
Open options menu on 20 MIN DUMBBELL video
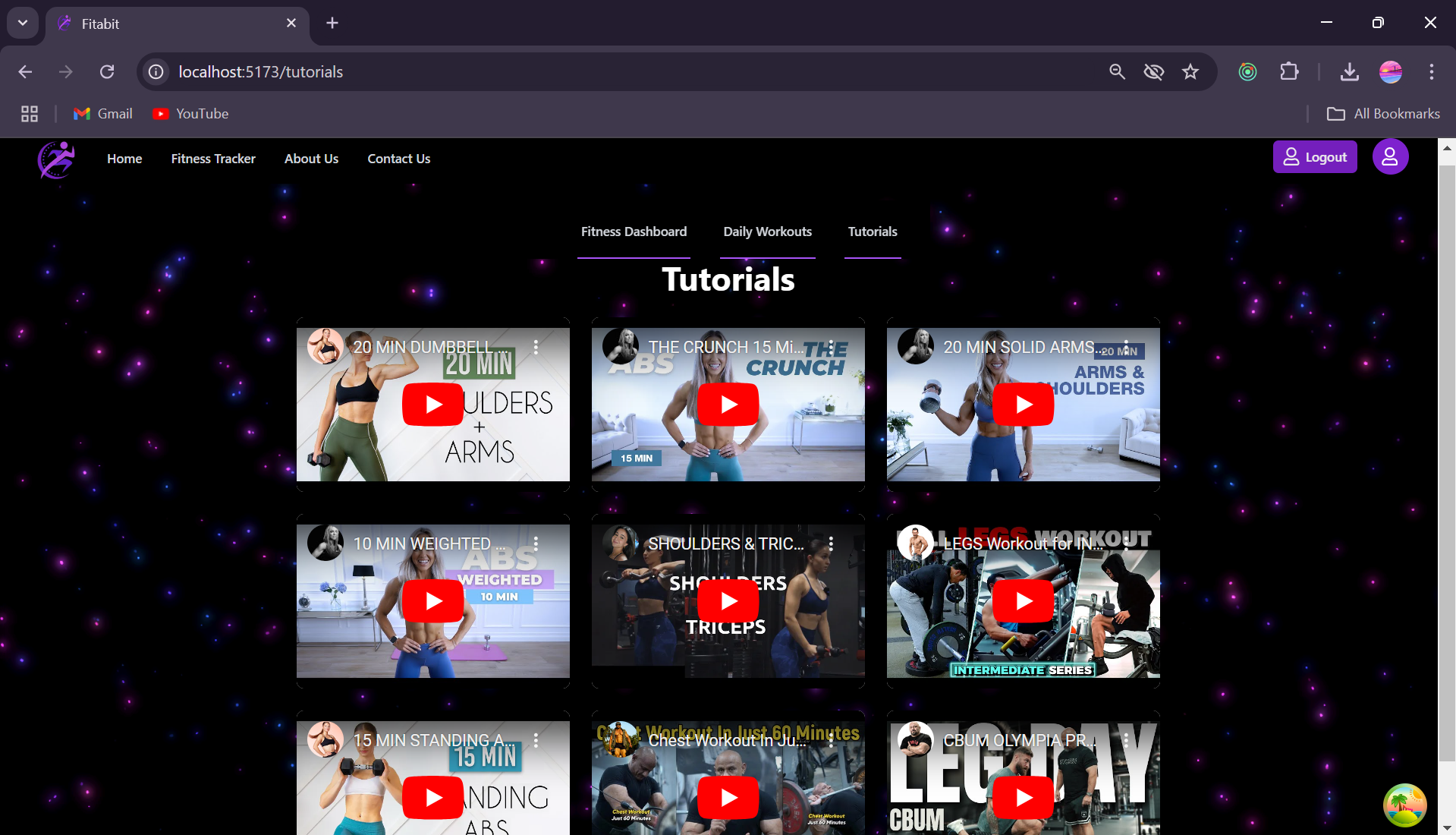[x=536, y=347]
